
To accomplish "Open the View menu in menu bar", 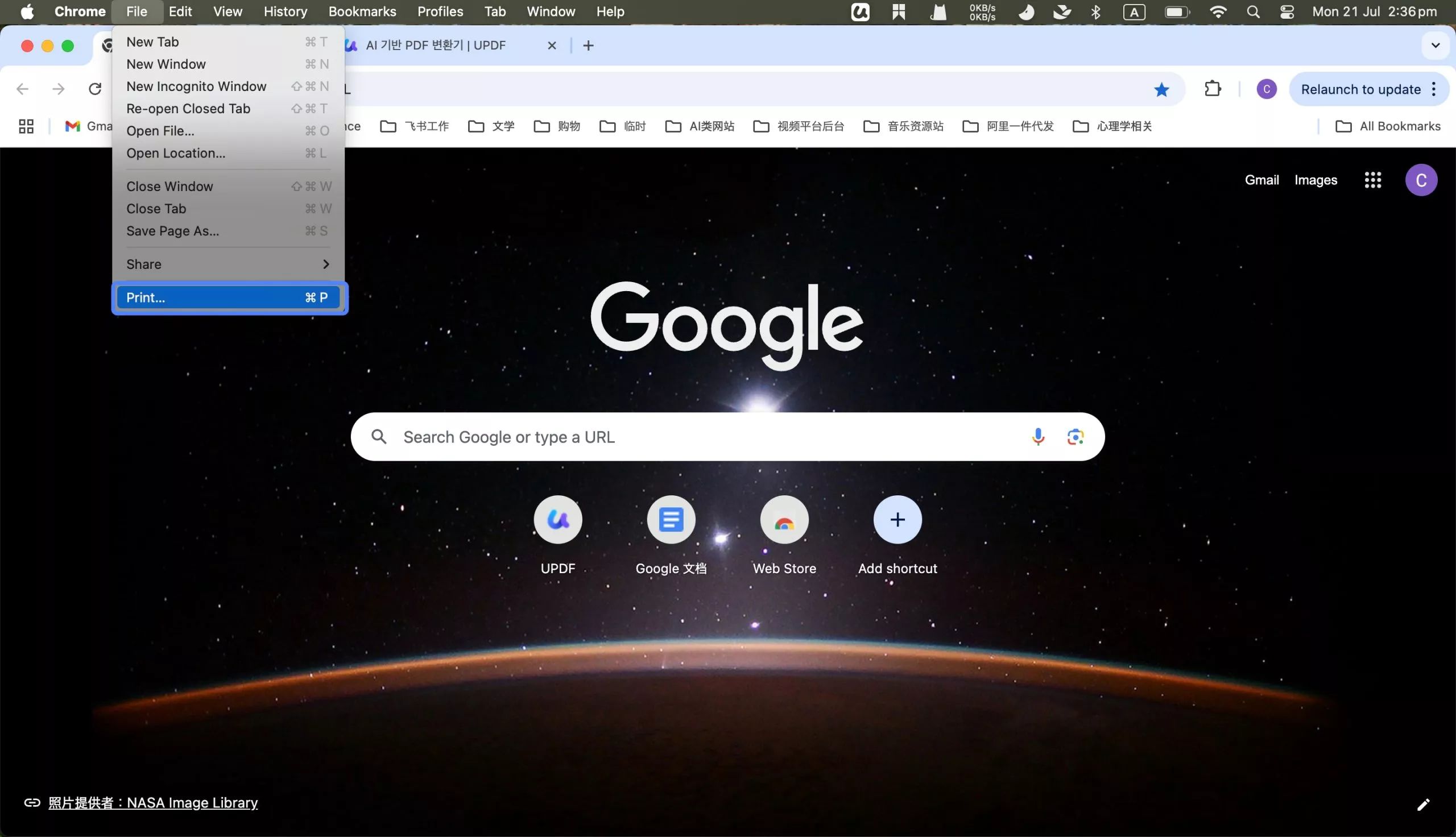I will click(x=227, y=11).
